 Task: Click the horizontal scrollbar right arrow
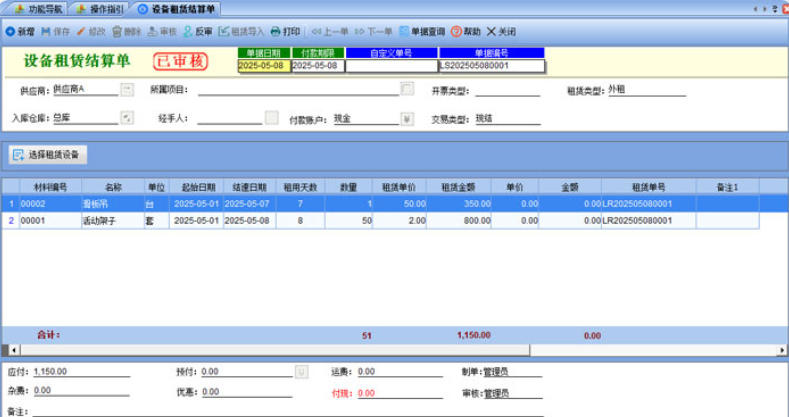pos(781,350)
